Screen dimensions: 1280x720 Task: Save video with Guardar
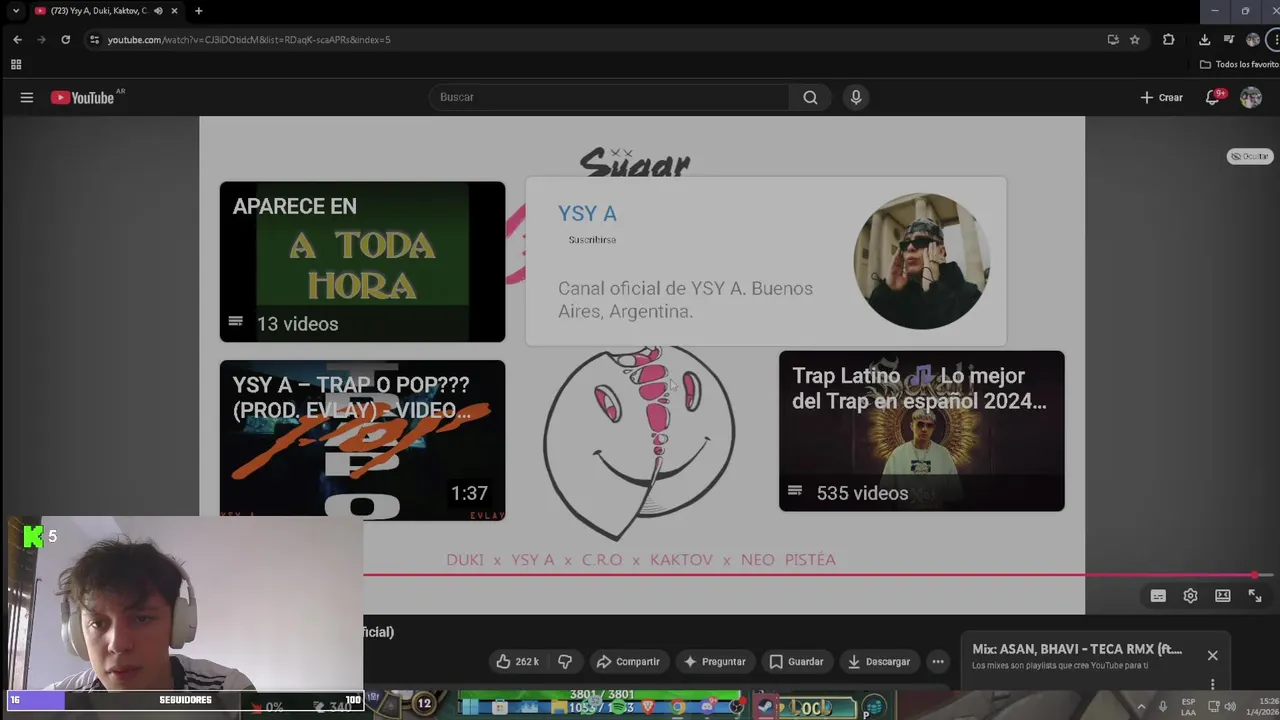pyautogui.click(x=796, y=661)
